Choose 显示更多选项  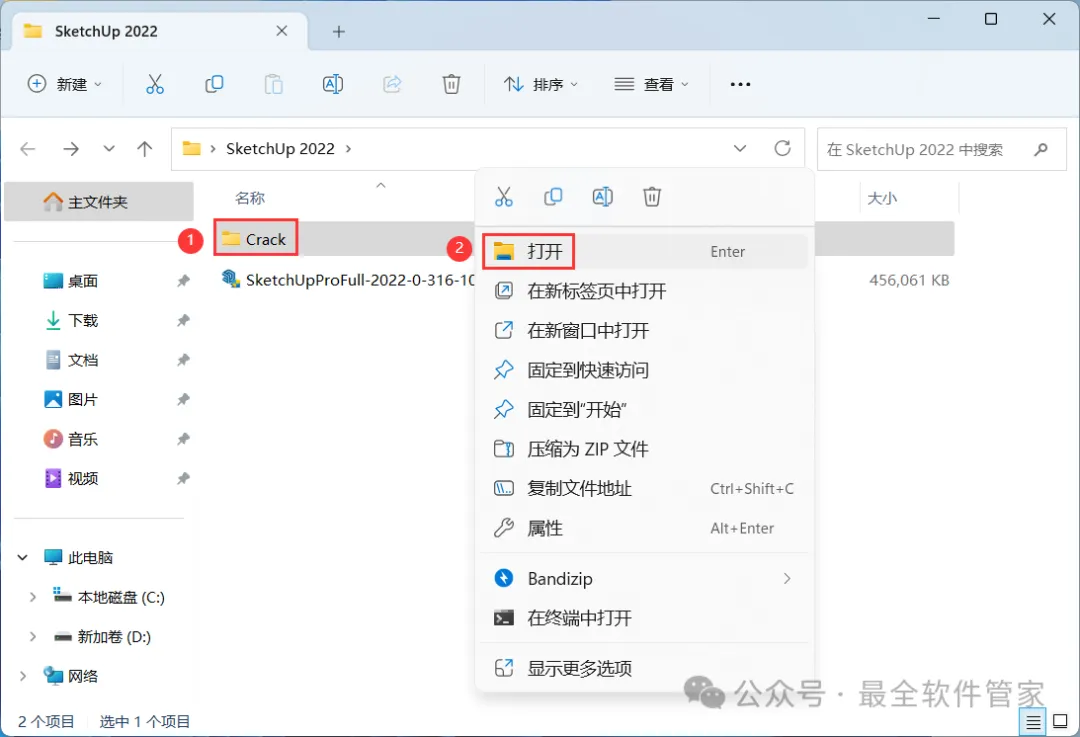[645, 668]
